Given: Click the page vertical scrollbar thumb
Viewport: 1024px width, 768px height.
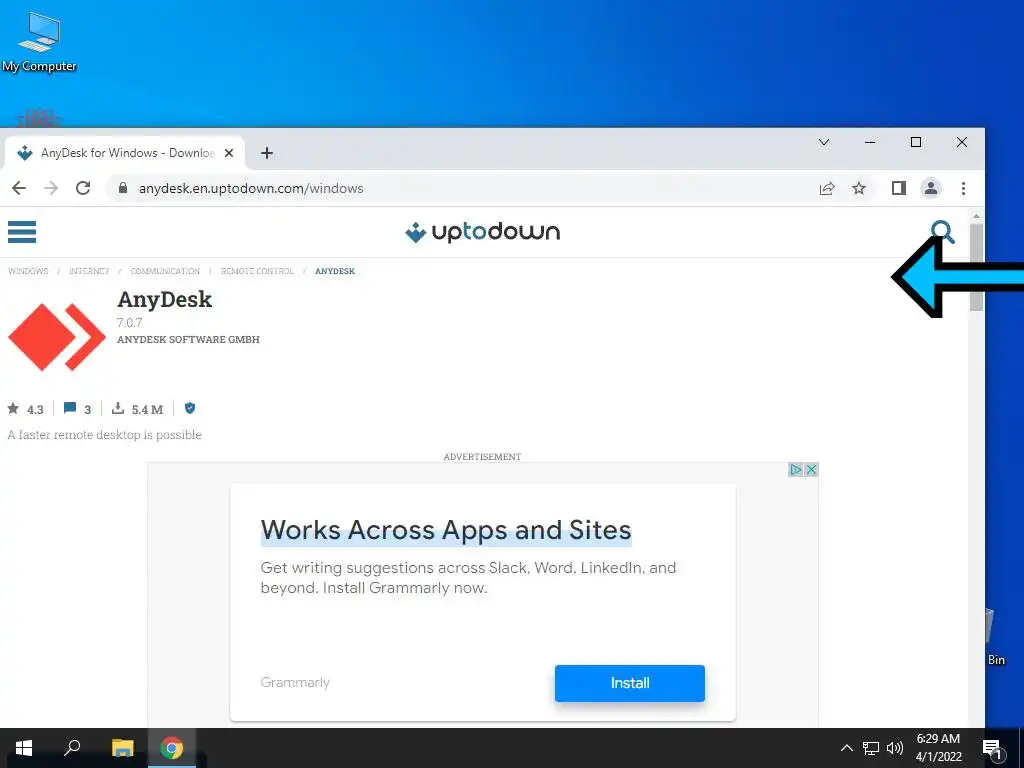Looking at the screenshot, I should pos(976,266).
